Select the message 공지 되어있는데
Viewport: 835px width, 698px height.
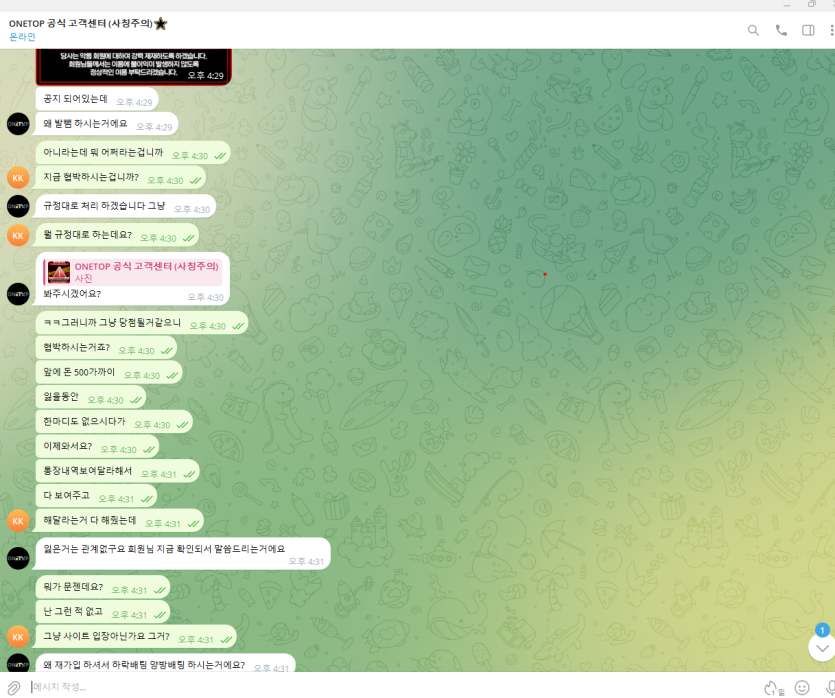pyautogui.click(x=97, y=100)
